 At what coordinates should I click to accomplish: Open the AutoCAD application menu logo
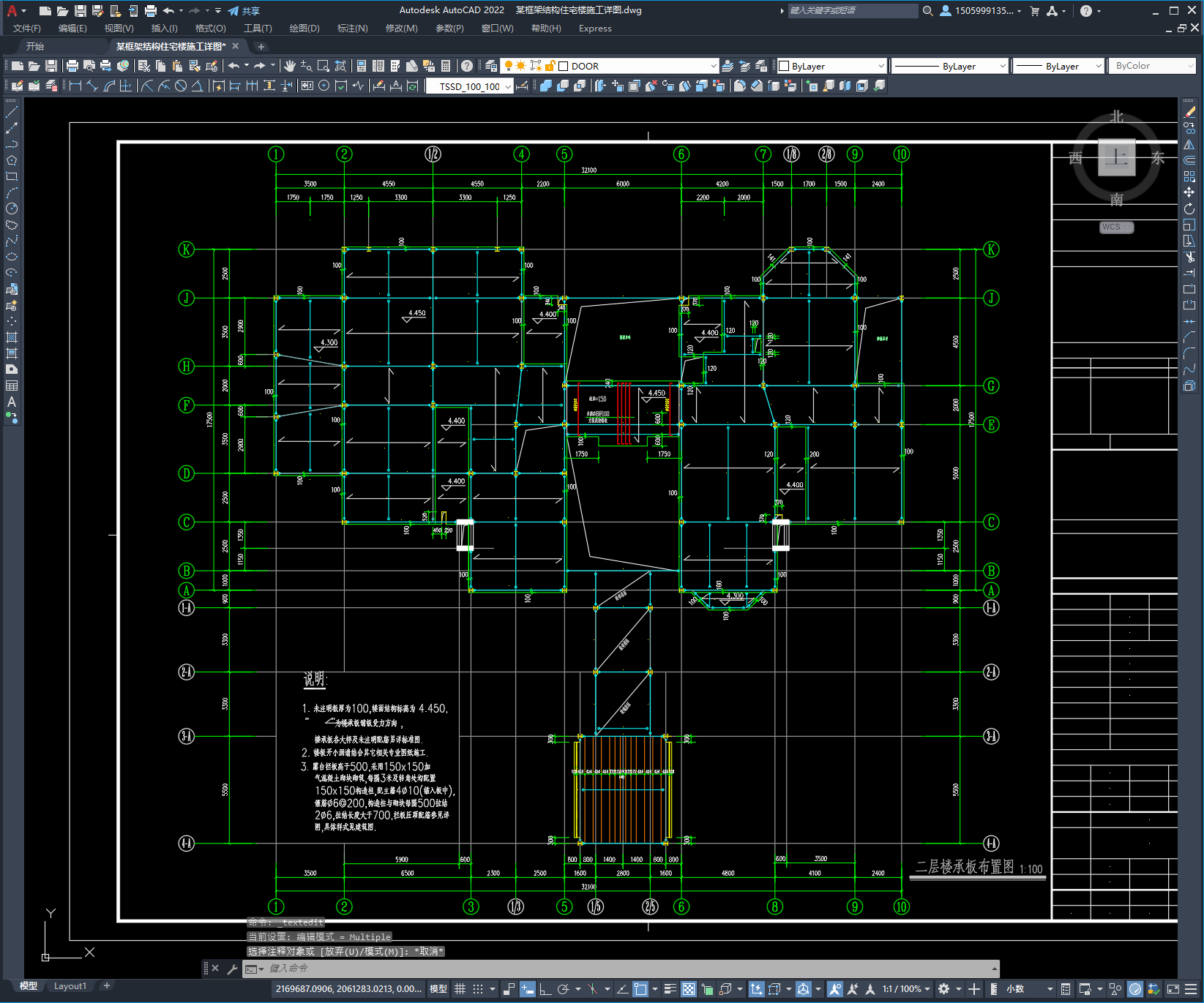click(12, 10)
